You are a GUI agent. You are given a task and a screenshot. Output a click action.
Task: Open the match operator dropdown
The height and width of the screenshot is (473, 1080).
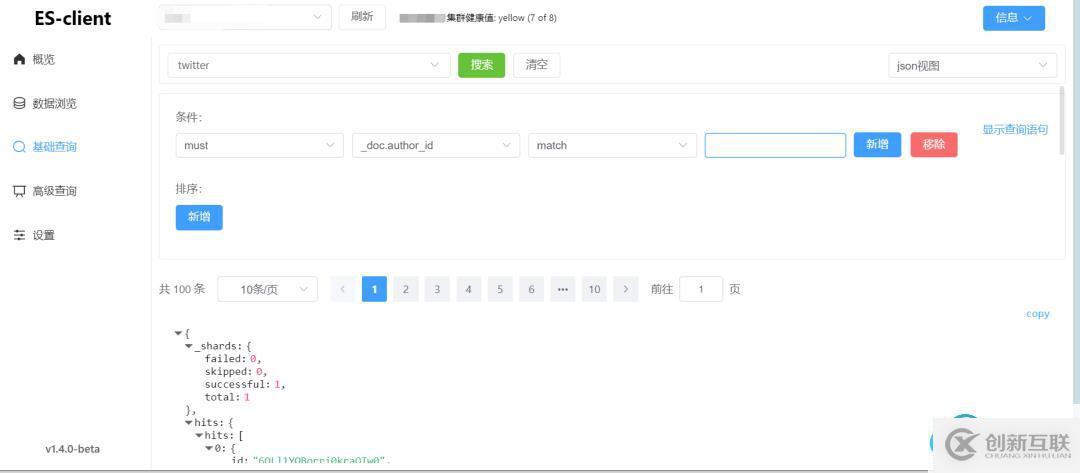coord(612,145)
